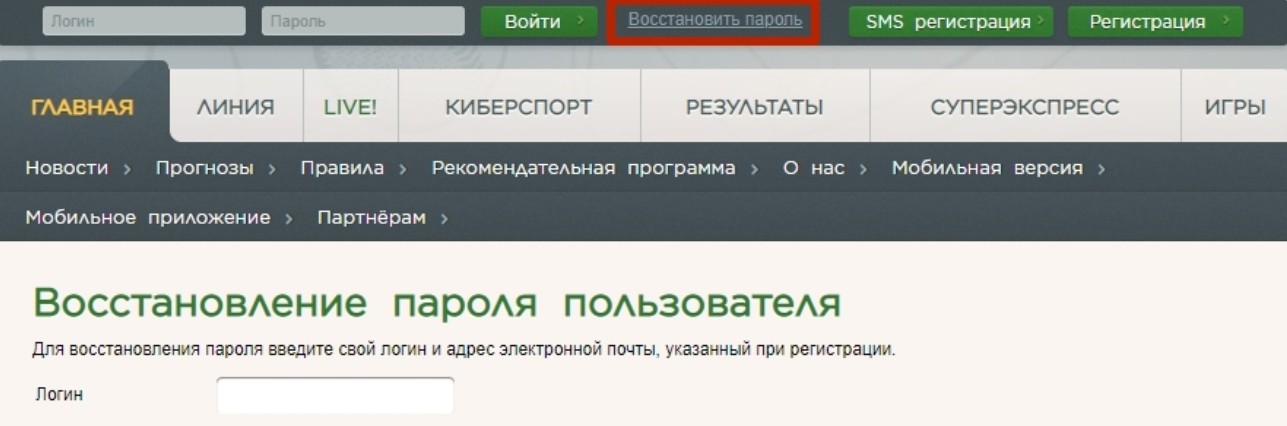This screenshot has height=426, width=1287.
Task: Open the ЛИНИЯ tab
Action: 236,108
